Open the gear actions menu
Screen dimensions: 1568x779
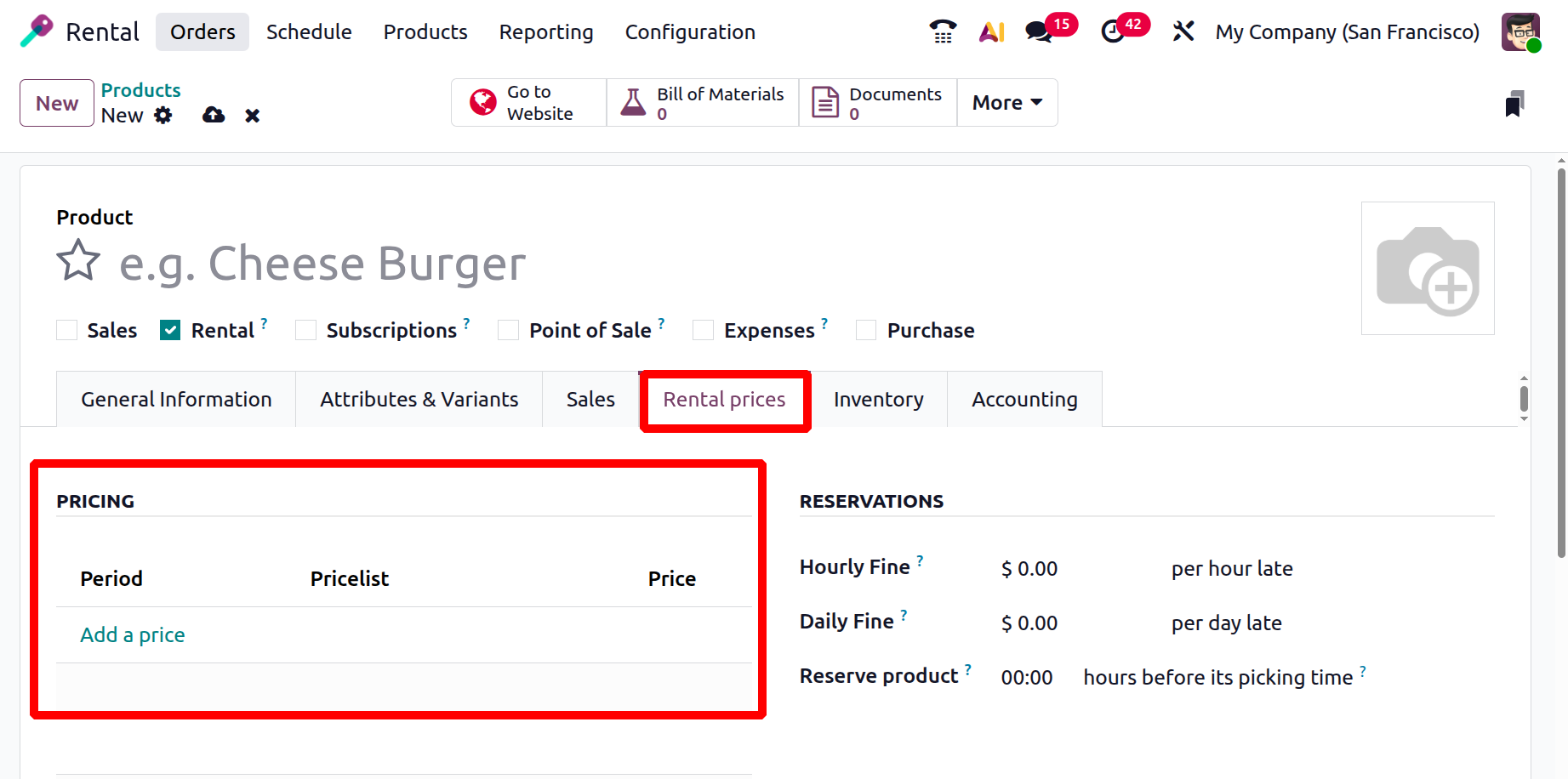click(163, 116)
